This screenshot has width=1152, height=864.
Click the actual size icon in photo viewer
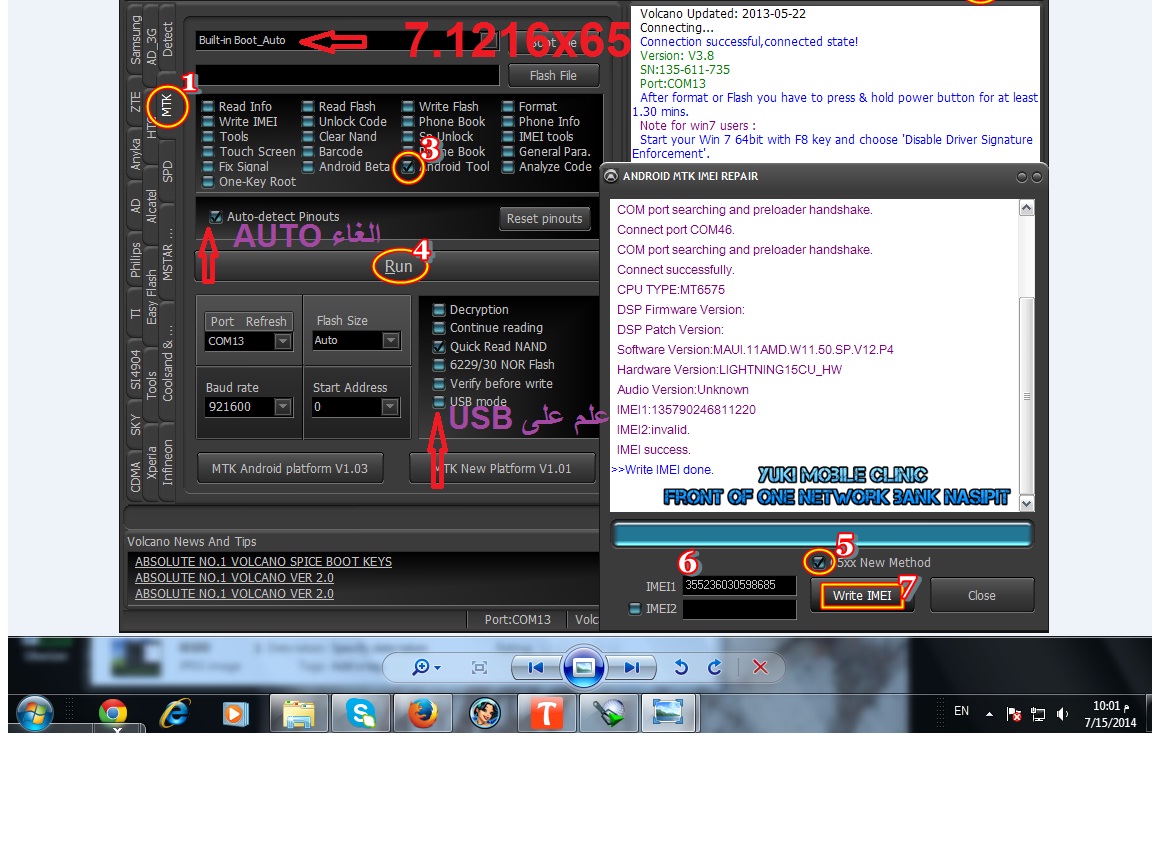[x=480, y=667]
